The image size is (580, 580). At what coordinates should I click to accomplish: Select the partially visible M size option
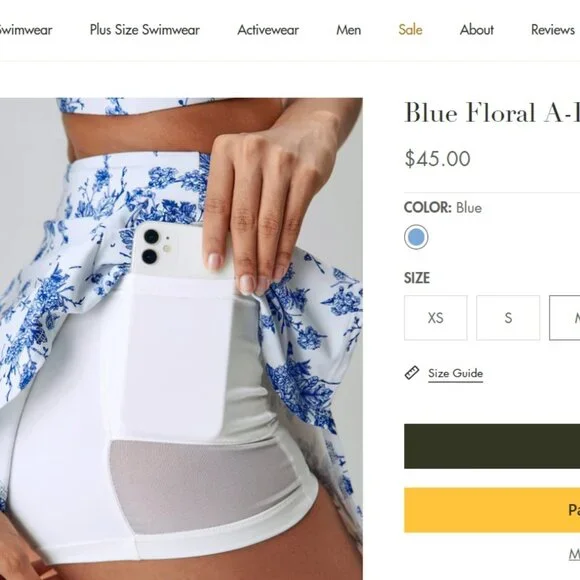(565, 318)
